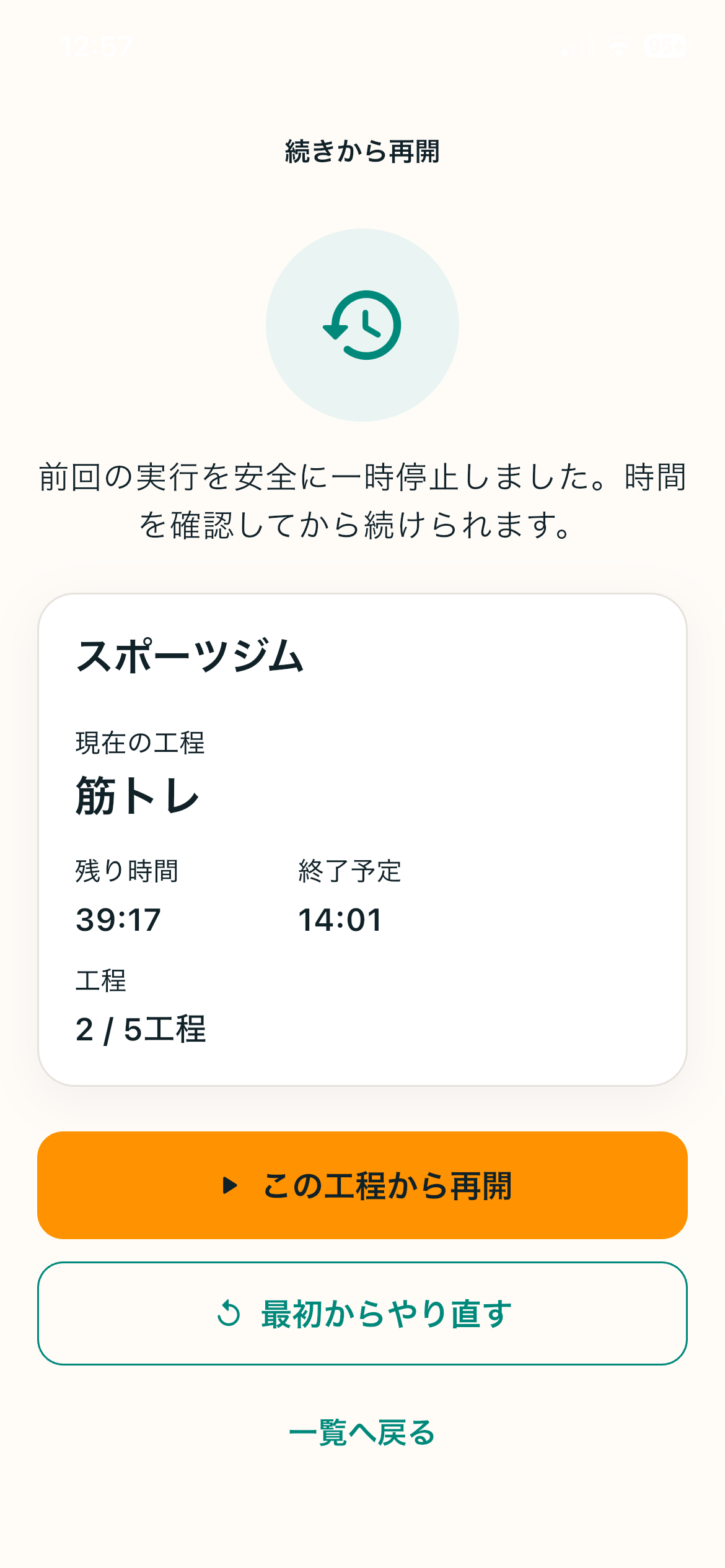Tap the play triangle icon on orange button
The width and height of the screenshot is (725, 1568).
230,1185
